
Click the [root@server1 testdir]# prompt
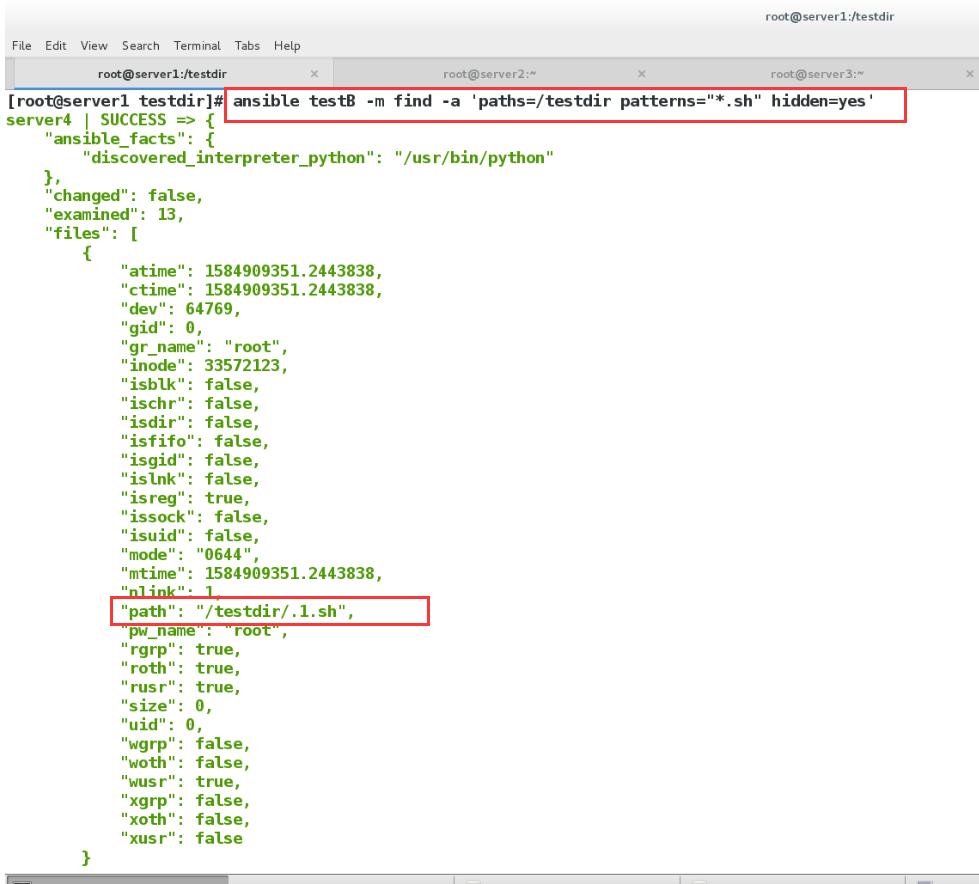115,101
